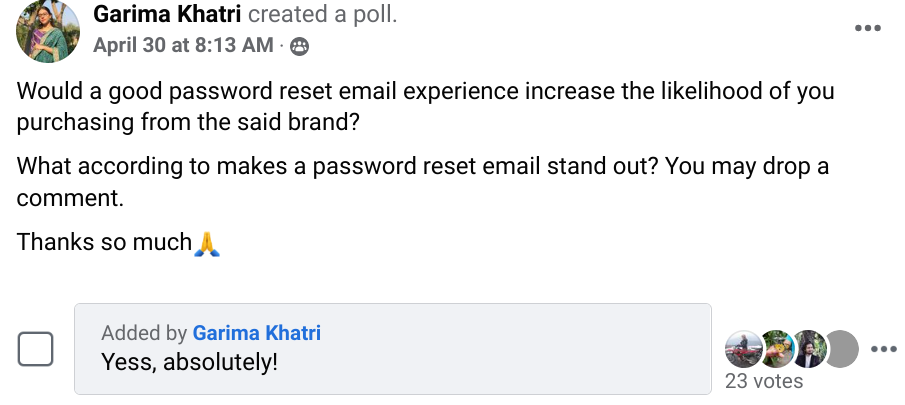Select the 'Yess, absolutely!' poll option box
This screenshot has height=405, width=905.
tap(392, 349)
